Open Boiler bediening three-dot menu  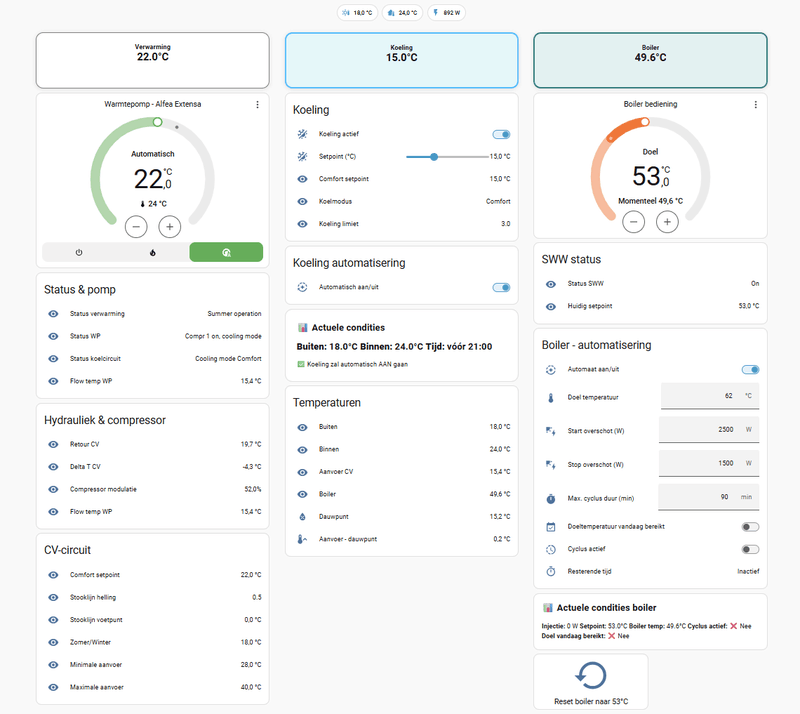[756, 104]
